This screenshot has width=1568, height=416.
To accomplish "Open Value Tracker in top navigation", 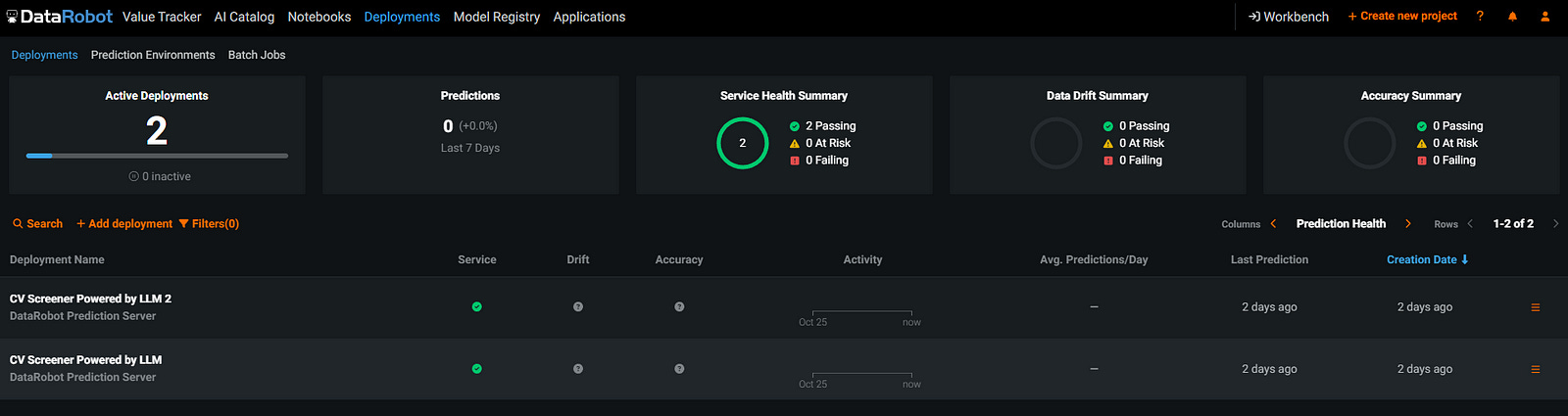I will pyautogui.click(x=162, y=17).
